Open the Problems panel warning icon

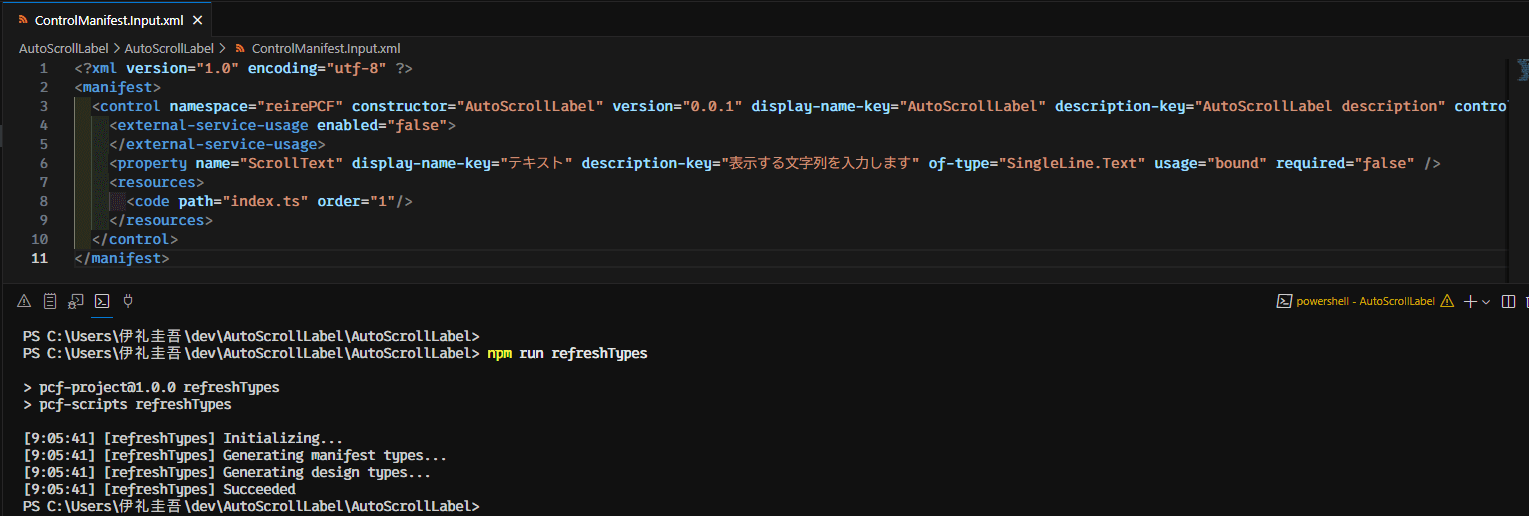(x=24, y=301)
